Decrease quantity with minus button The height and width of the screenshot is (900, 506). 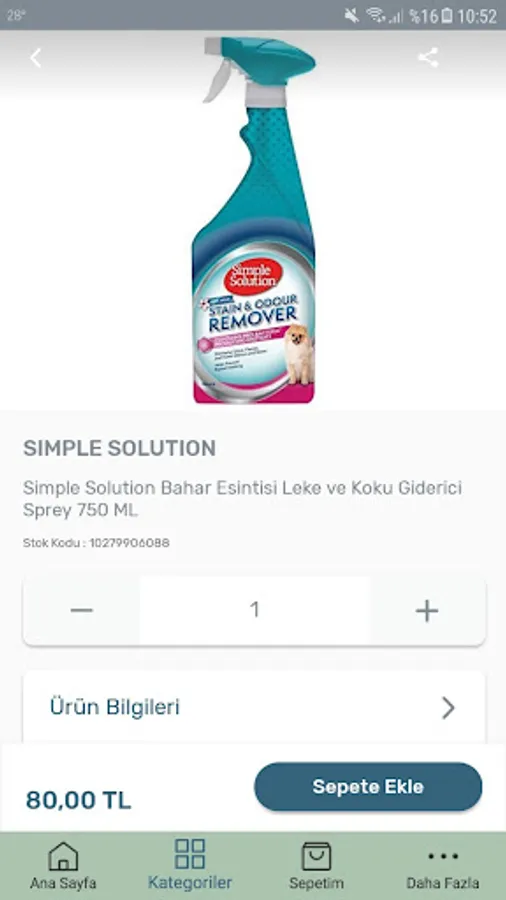point(81,610)
